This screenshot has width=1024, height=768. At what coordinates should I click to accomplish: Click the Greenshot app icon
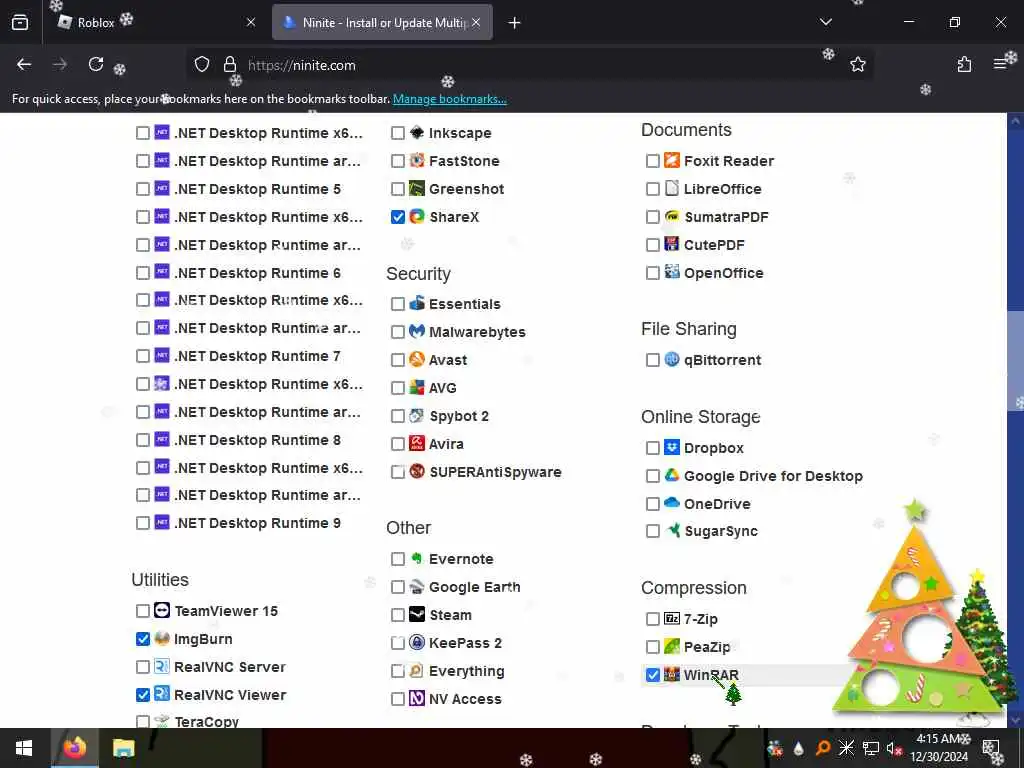click(417, 189)
